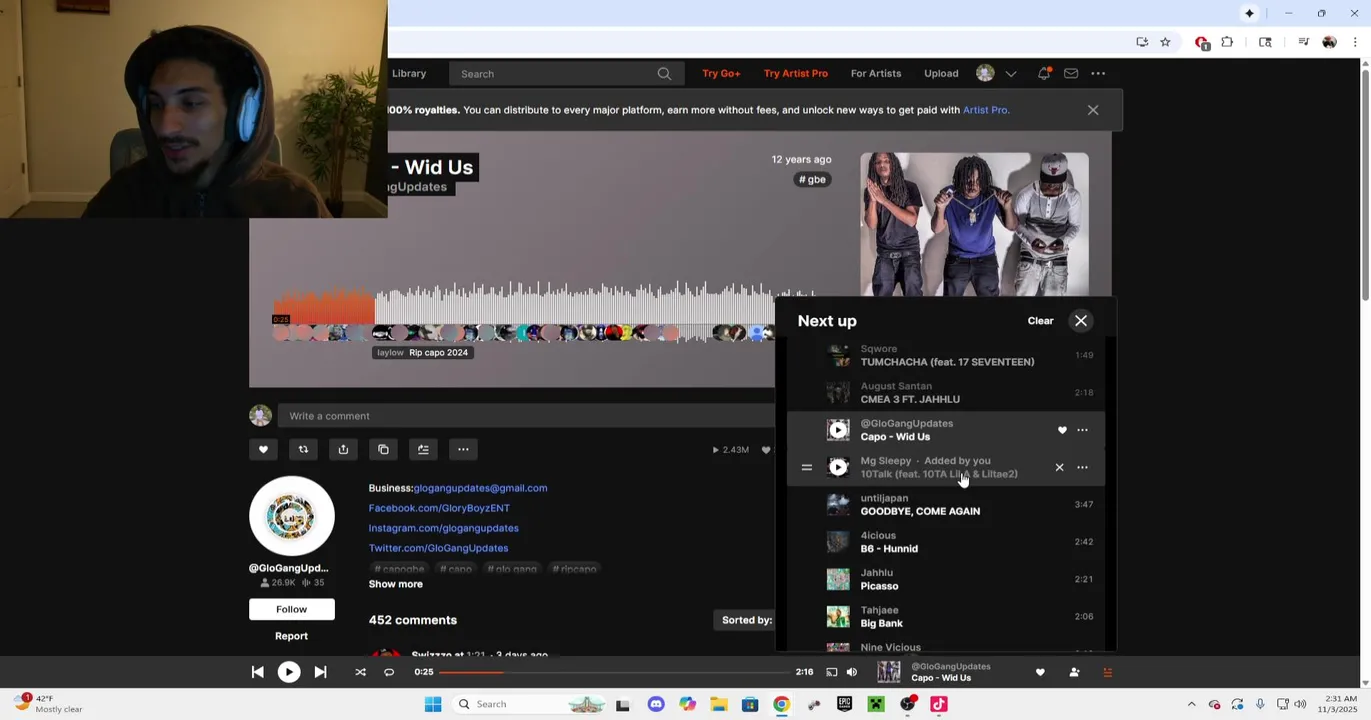The image size is (1371, 720).
Task: Toggle repeat in the player bar
Action: click(x=389, y=672)
